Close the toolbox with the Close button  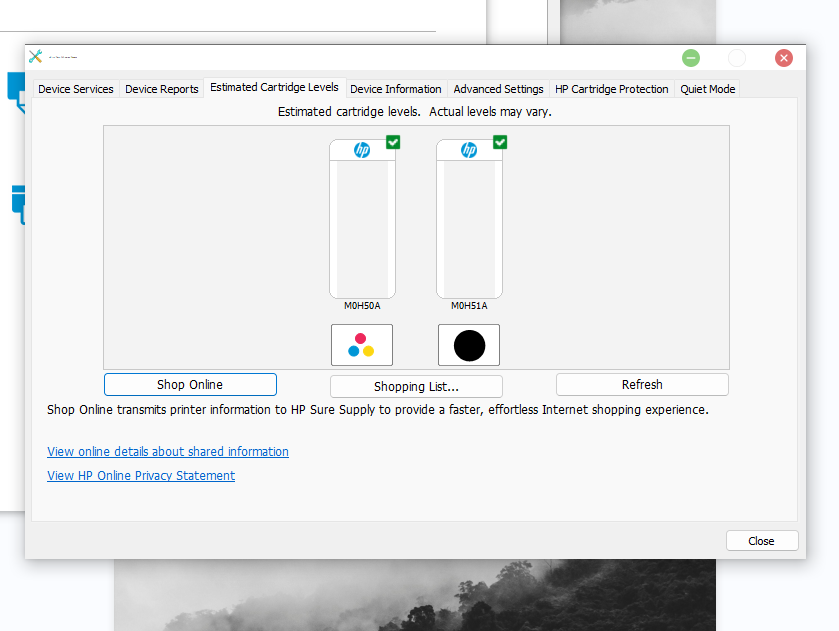[761, 541]
